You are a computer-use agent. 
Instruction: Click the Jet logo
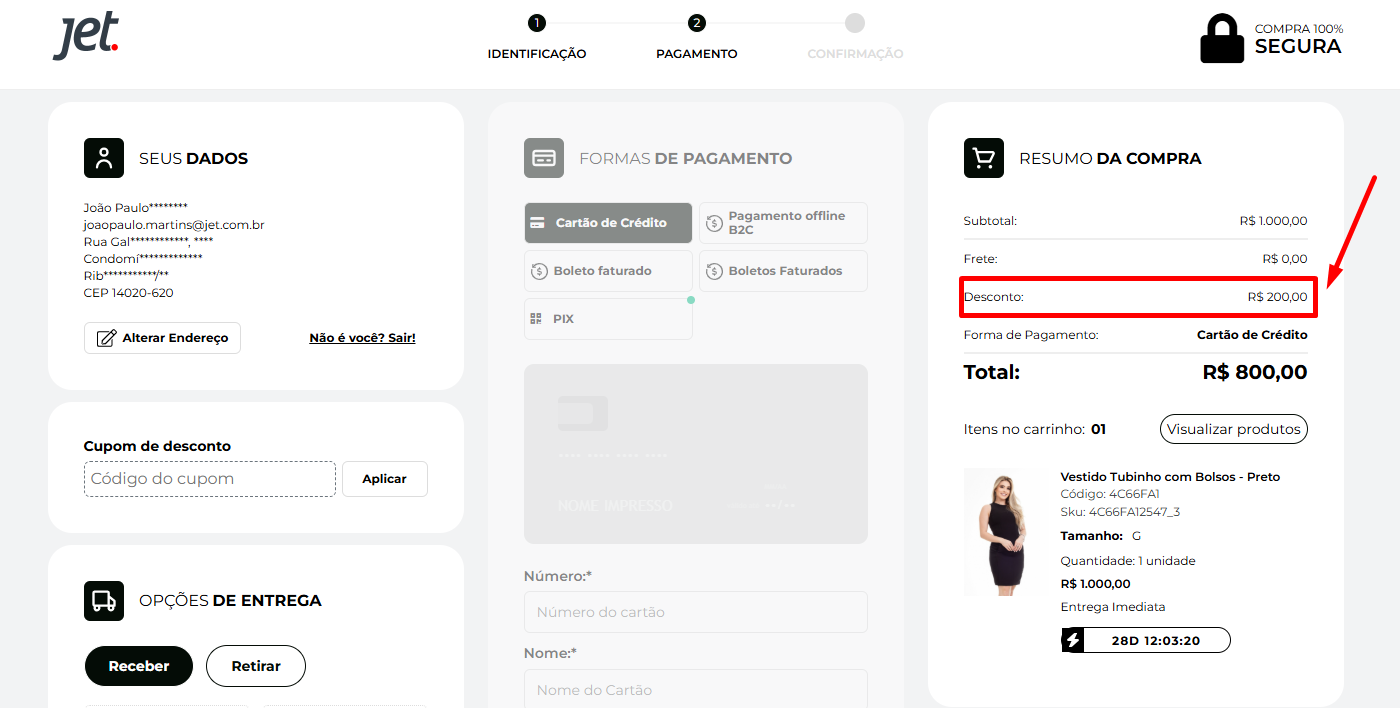86,37
